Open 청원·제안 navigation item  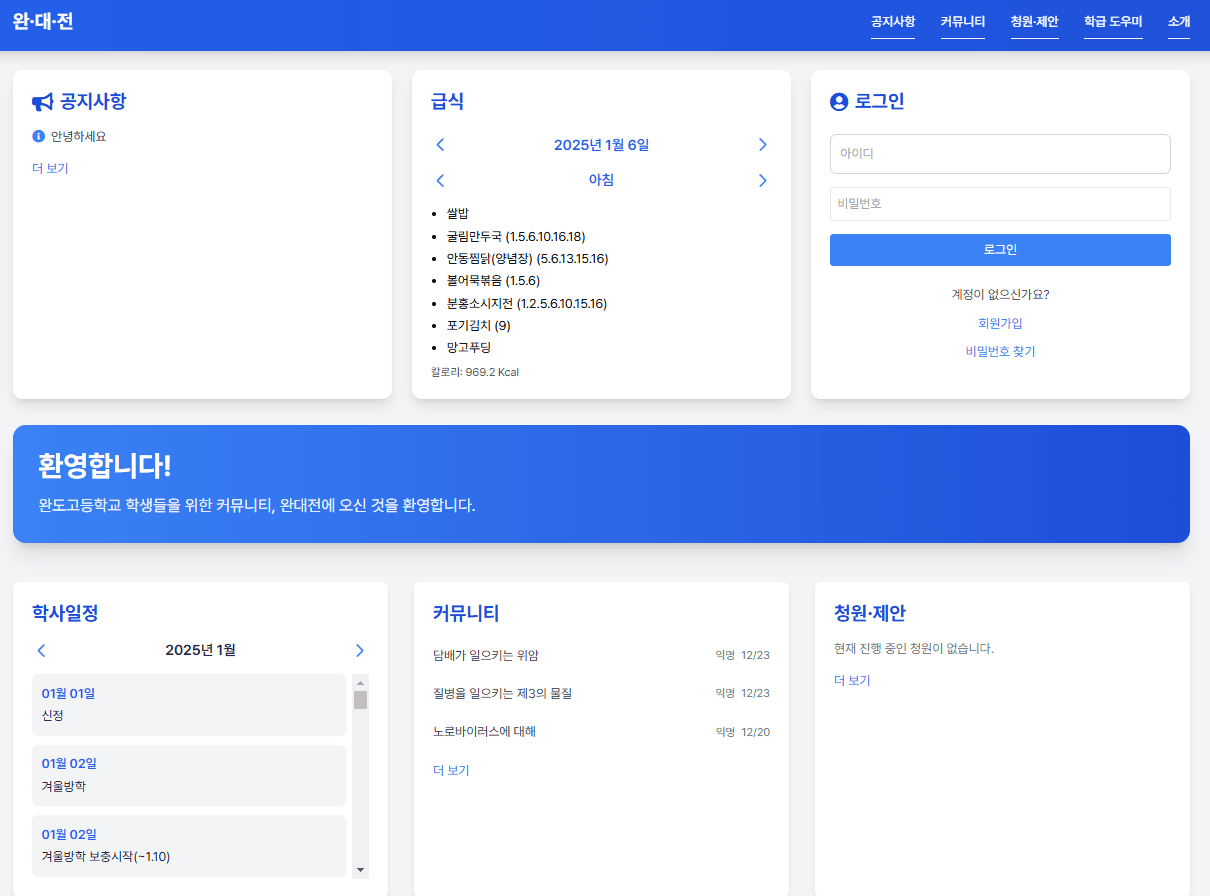(x=1034, y=22)
